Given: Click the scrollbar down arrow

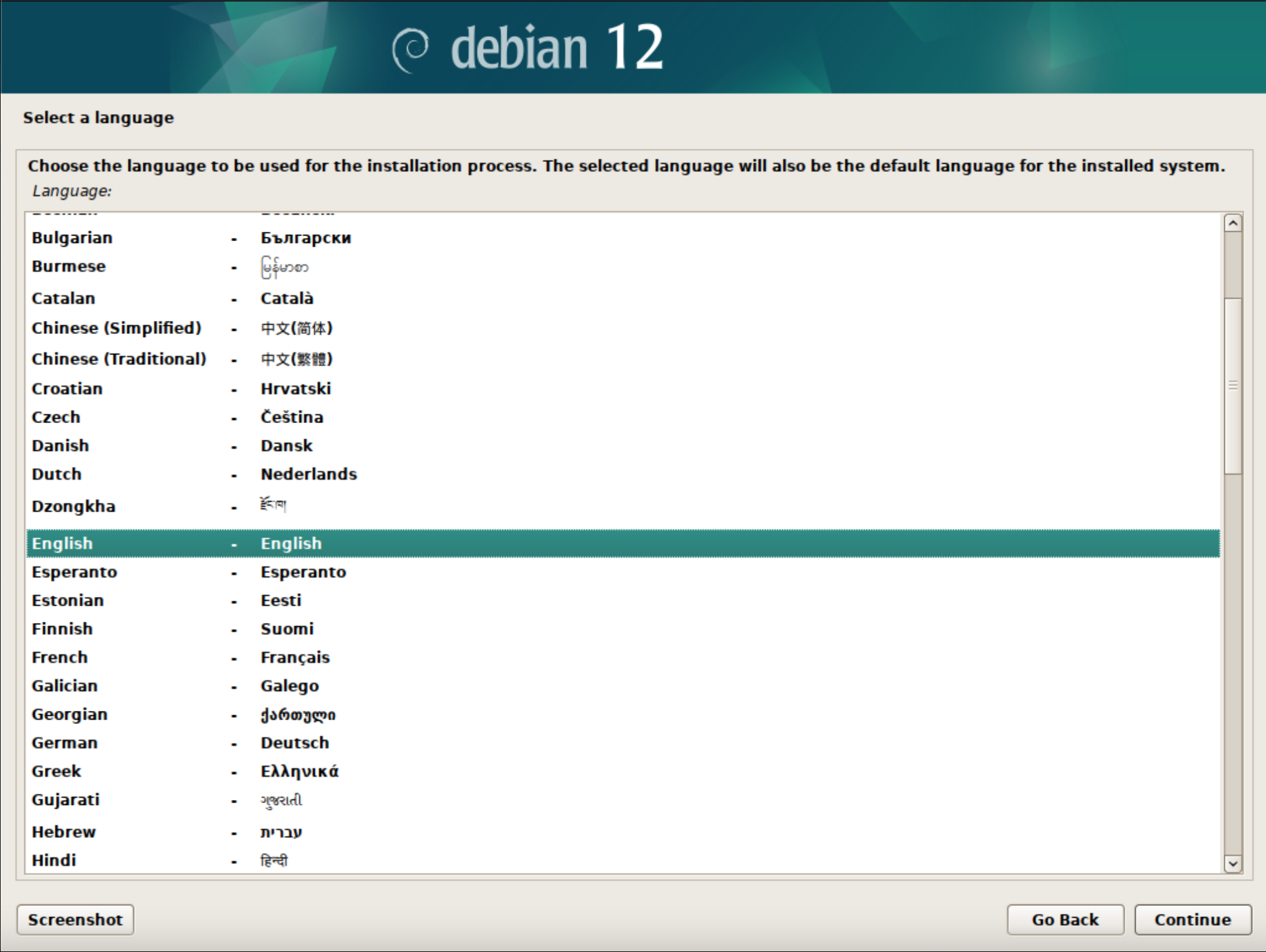Looking at the screenshot, I should click(x=1232, y=864).
